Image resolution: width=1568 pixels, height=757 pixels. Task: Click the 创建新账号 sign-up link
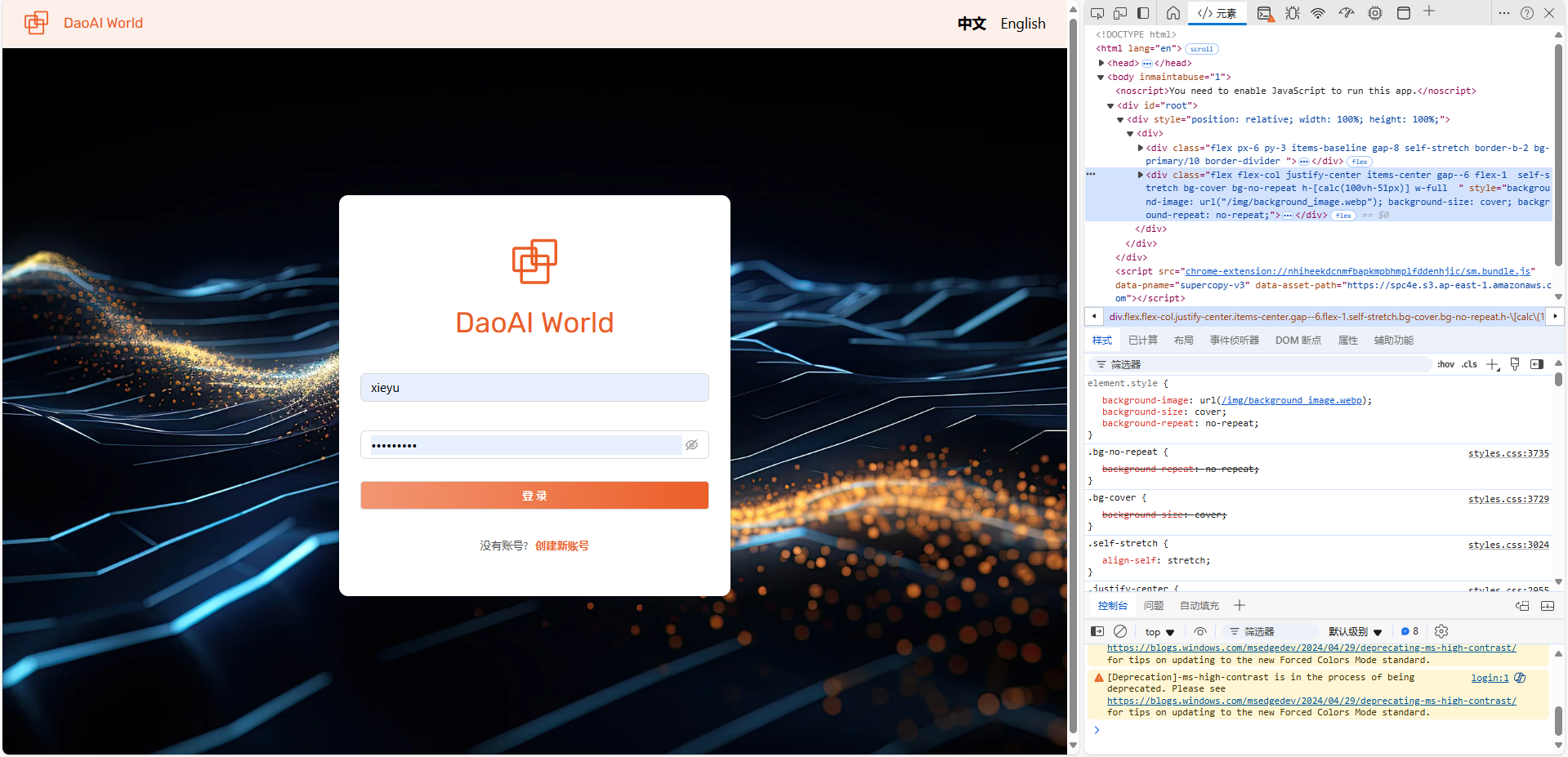pyautogui.click(x=561, y=545)
